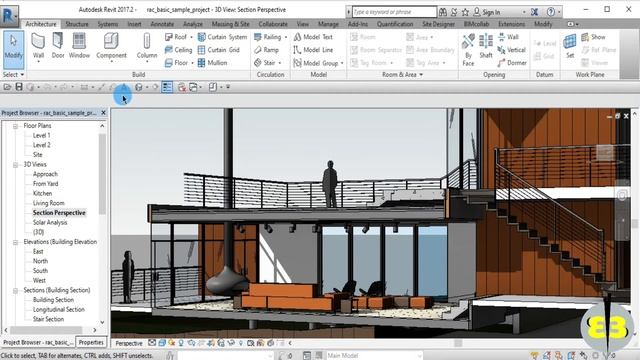Select the North elevation view
The width and height of the screenshot is (640, 360).
pos(40,261)
